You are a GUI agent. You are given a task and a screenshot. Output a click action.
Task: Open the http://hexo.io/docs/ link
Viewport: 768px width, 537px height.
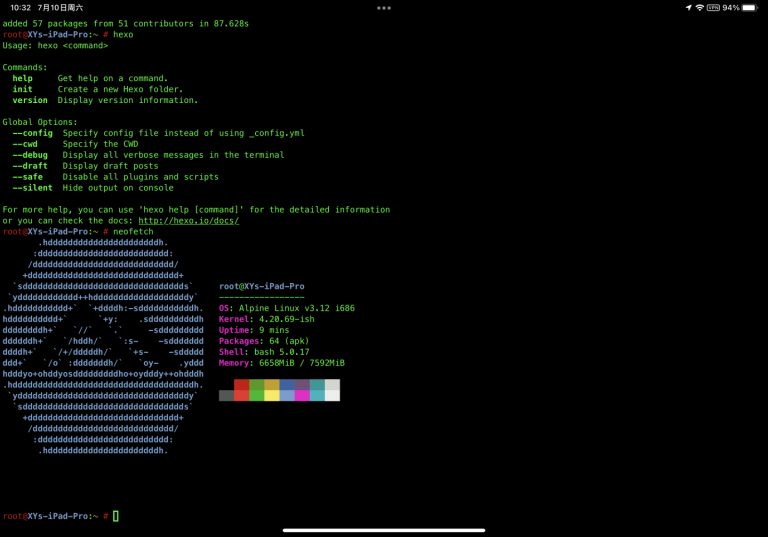pyautogui.click(x=188, y=220)
